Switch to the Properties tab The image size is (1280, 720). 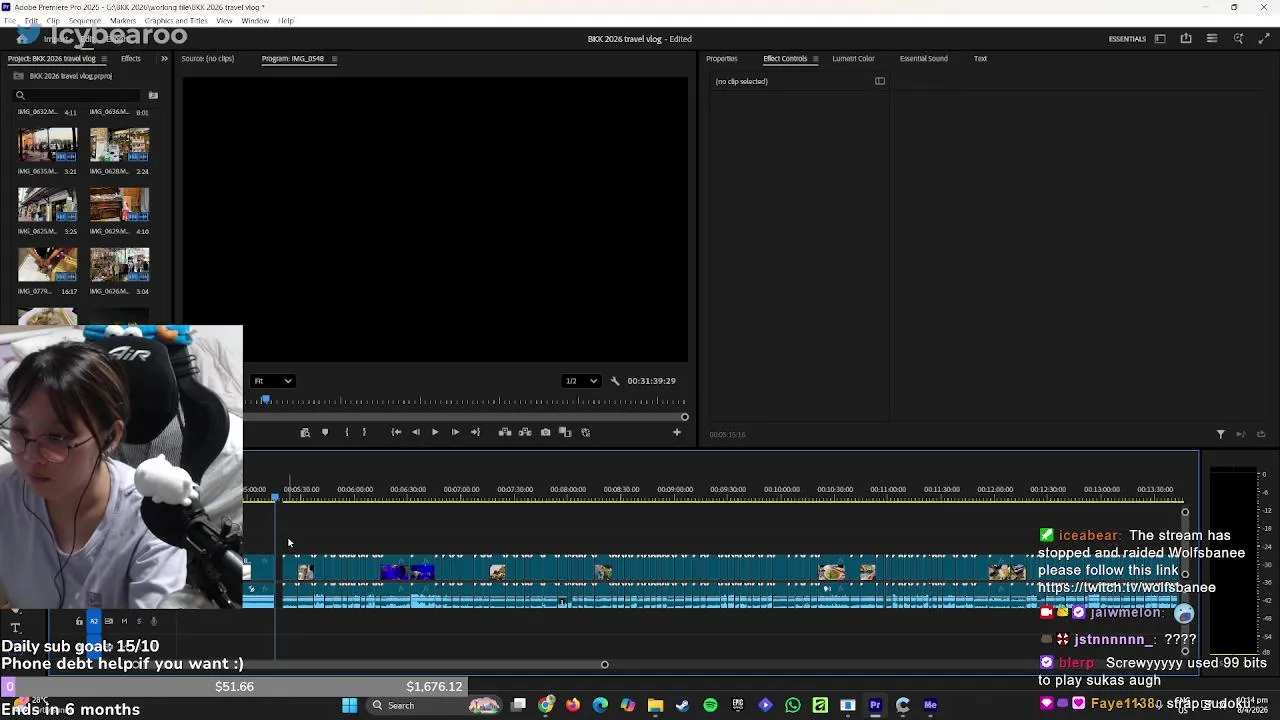point(722,59)
